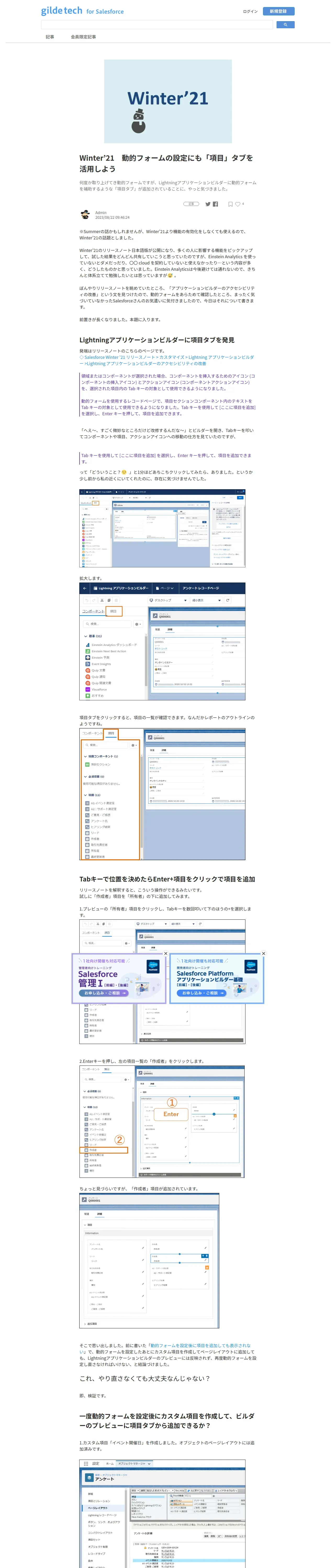
Task: Click the Lightningアプリケーションビルダーに項目タブを発見 heading
Action: (157, 340)
